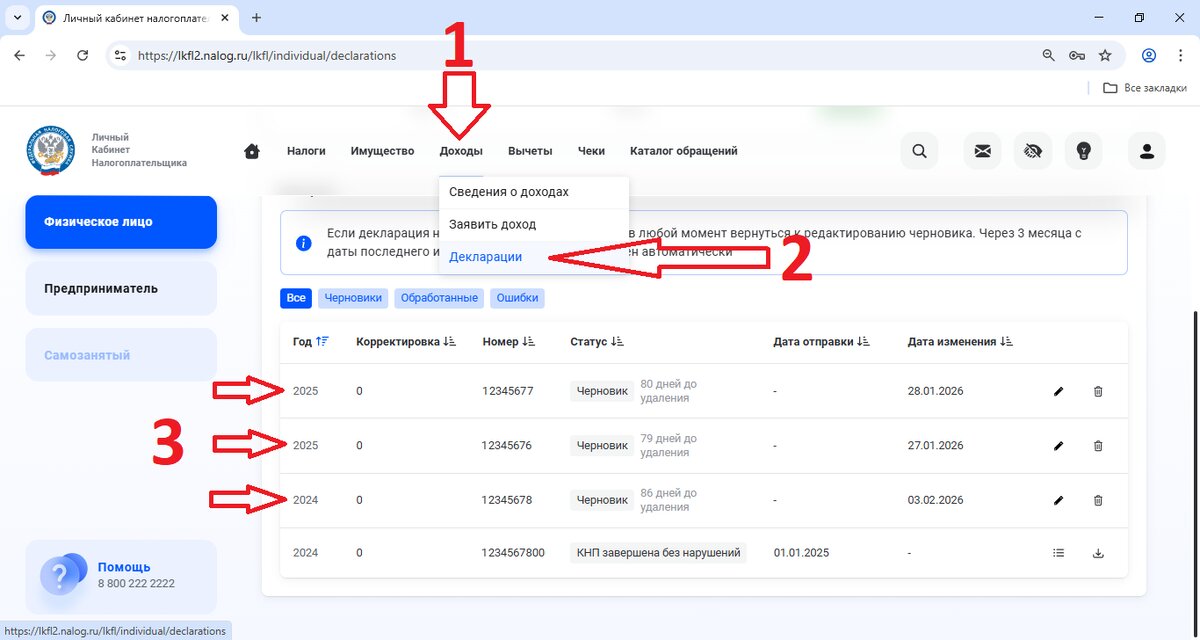
Task: Delete draft declaration 12345677
Action: (x=1098, y=391)
